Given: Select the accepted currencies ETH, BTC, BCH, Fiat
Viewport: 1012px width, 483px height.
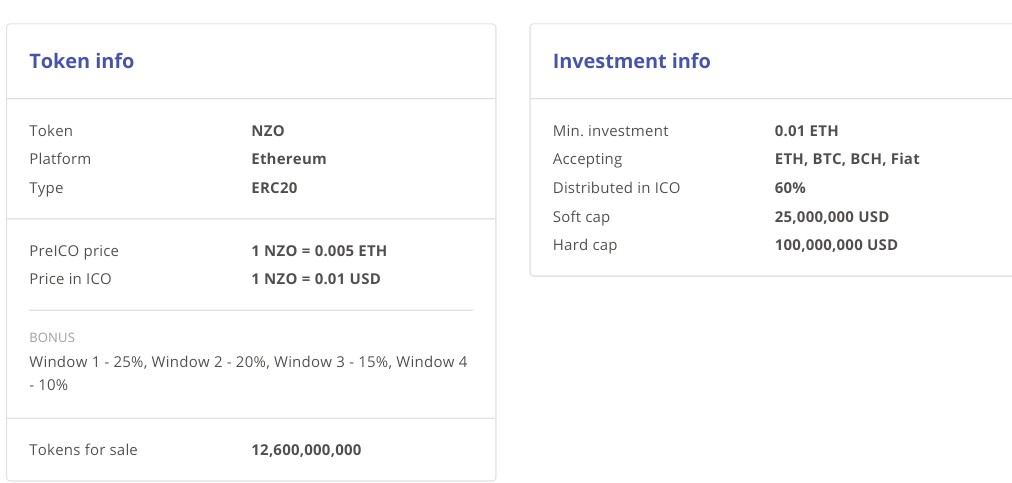Looking at the screenshot, I should 847,159.
